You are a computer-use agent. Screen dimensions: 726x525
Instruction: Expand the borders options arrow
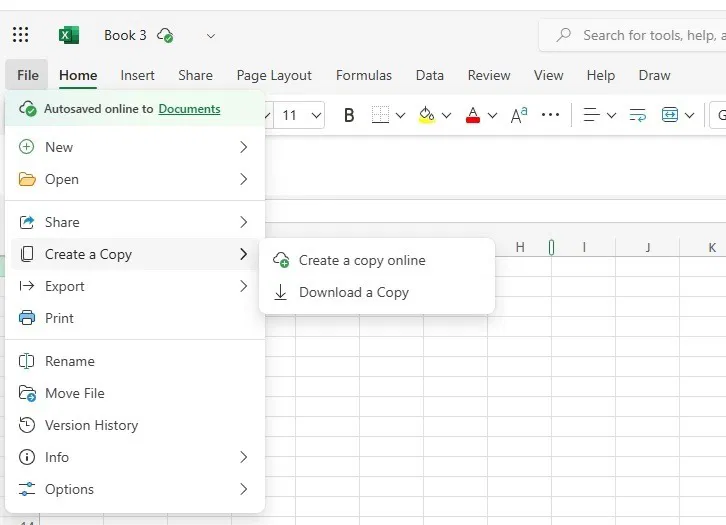click(x=401, y=115)
